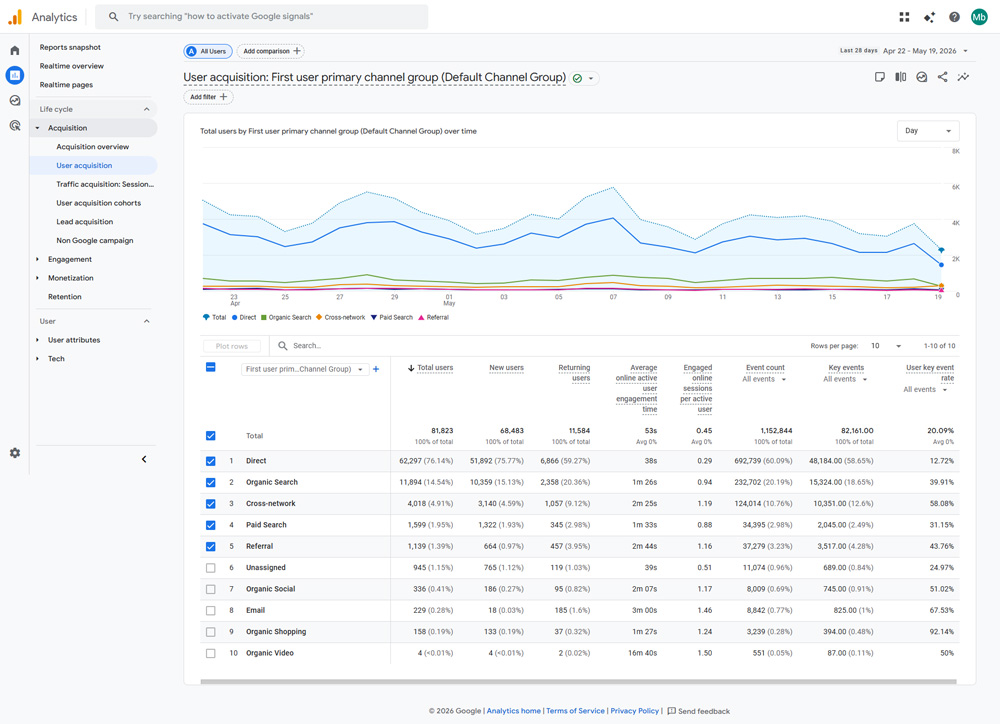
Task: Click the Total users sort arrow
Action: click(411, 368)
